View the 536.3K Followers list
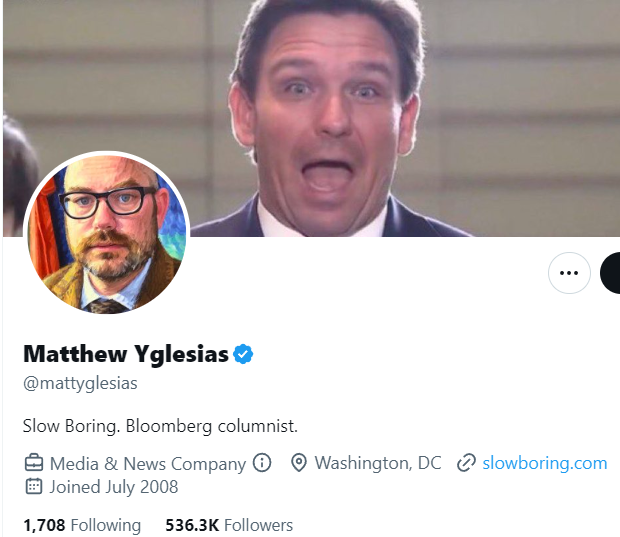Viewport: 620px width, 537px height. 229,525
